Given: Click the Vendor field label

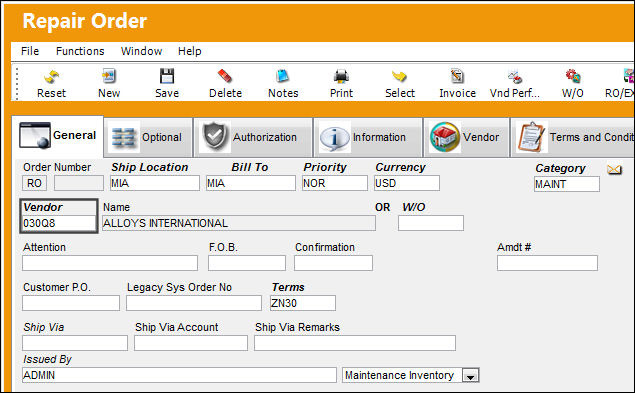Looking at the screenshot, I should point(43,207).
